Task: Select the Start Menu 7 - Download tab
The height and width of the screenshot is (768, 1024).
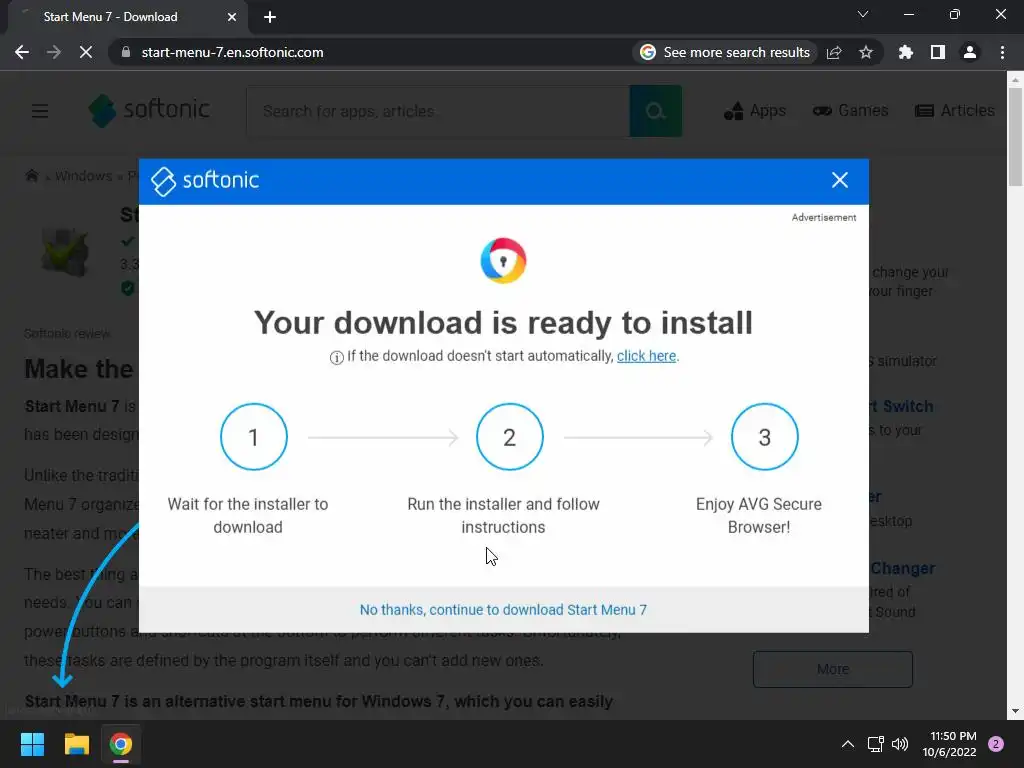Action: click(127, 17)
